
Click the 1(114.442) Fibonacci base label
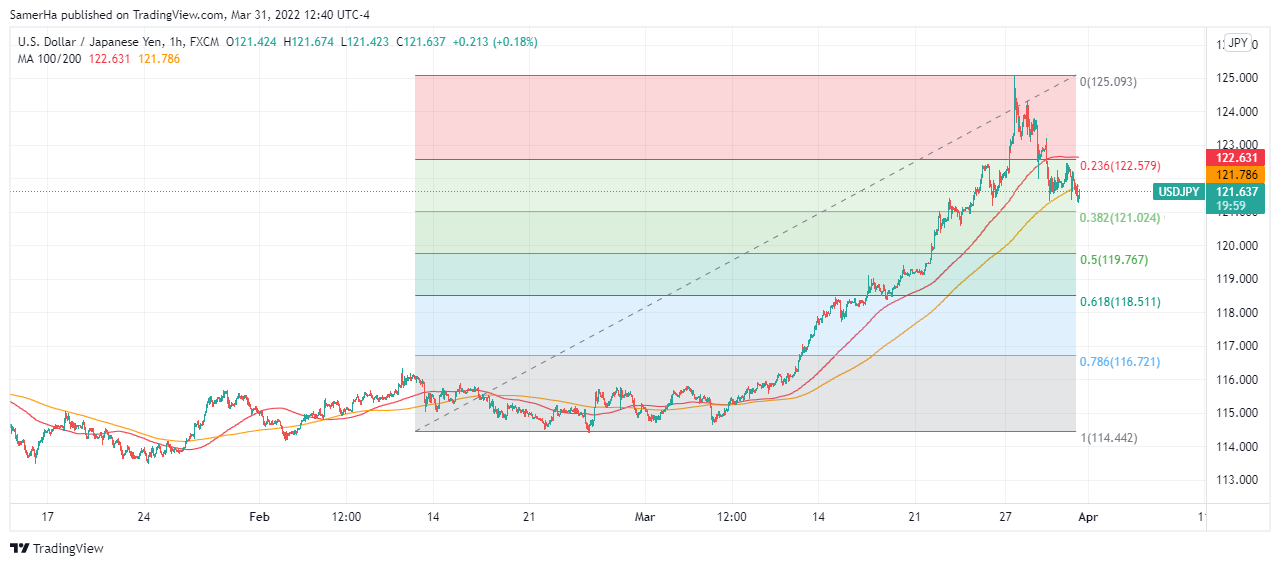1108,437
